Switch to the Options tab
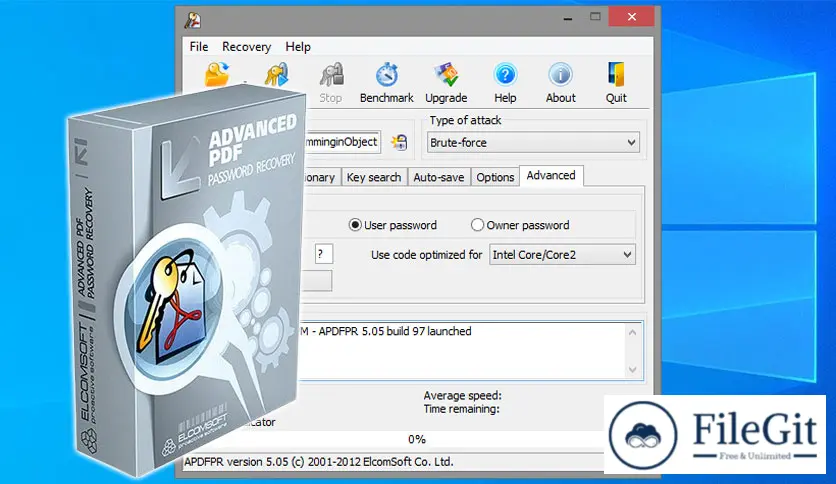Viewport: 836px width, 484px height. click(x=495, y=177)
